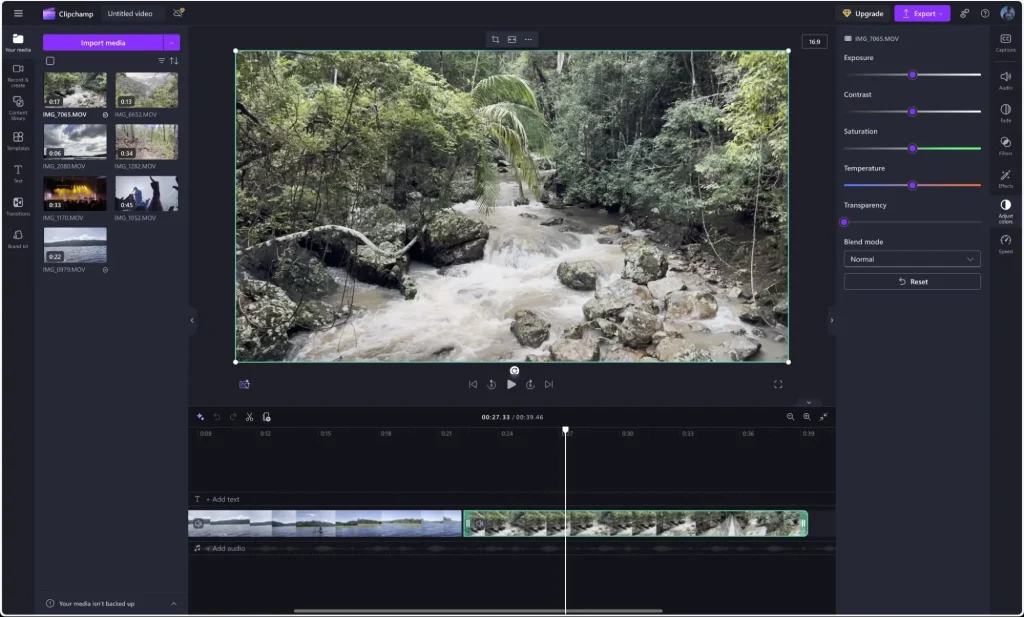Play the video preview
The width and height of the screenshot is (1024, 617).
[511, 384]
